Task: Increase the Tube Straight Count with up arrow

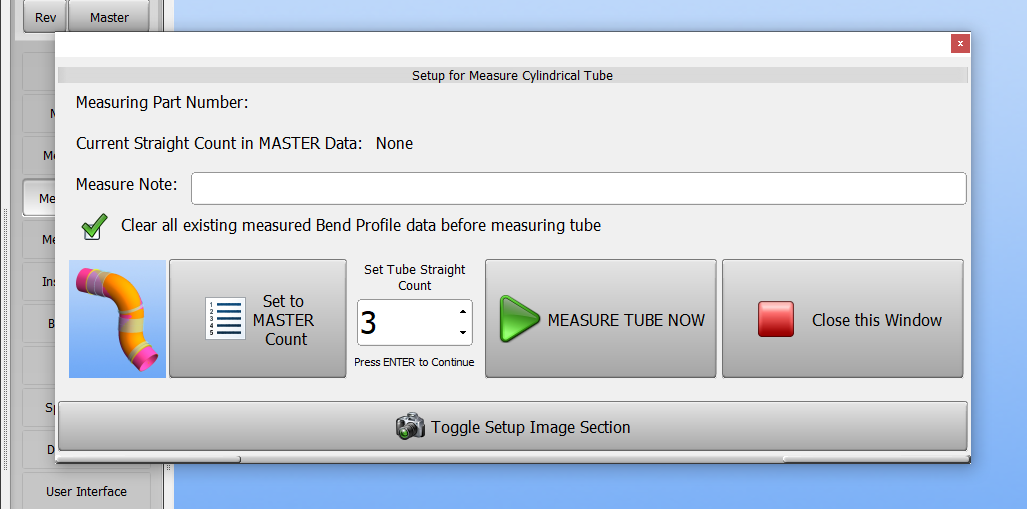Action: 462,312
